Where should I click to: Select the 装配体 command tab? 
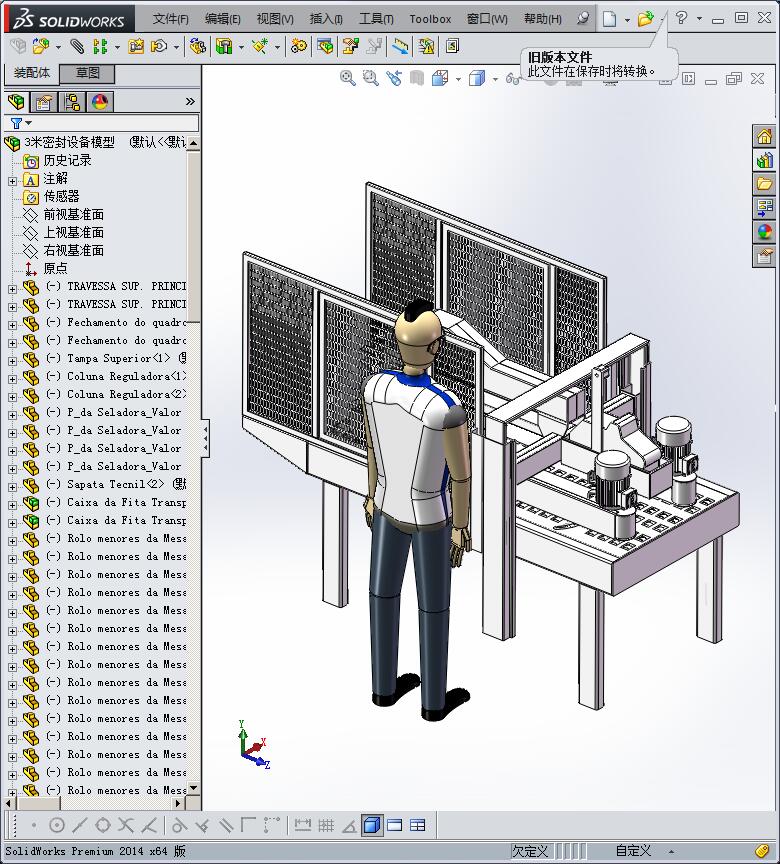pyautogui.click(x=32, y=73)
